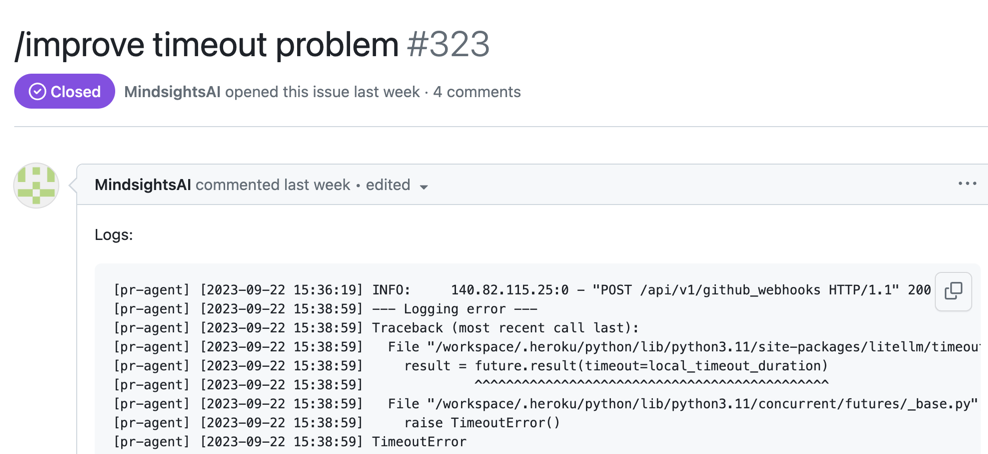Open MindsightsAI profile from issue header
This screenshot has height=454, width=988.
[x=172, y=92]
